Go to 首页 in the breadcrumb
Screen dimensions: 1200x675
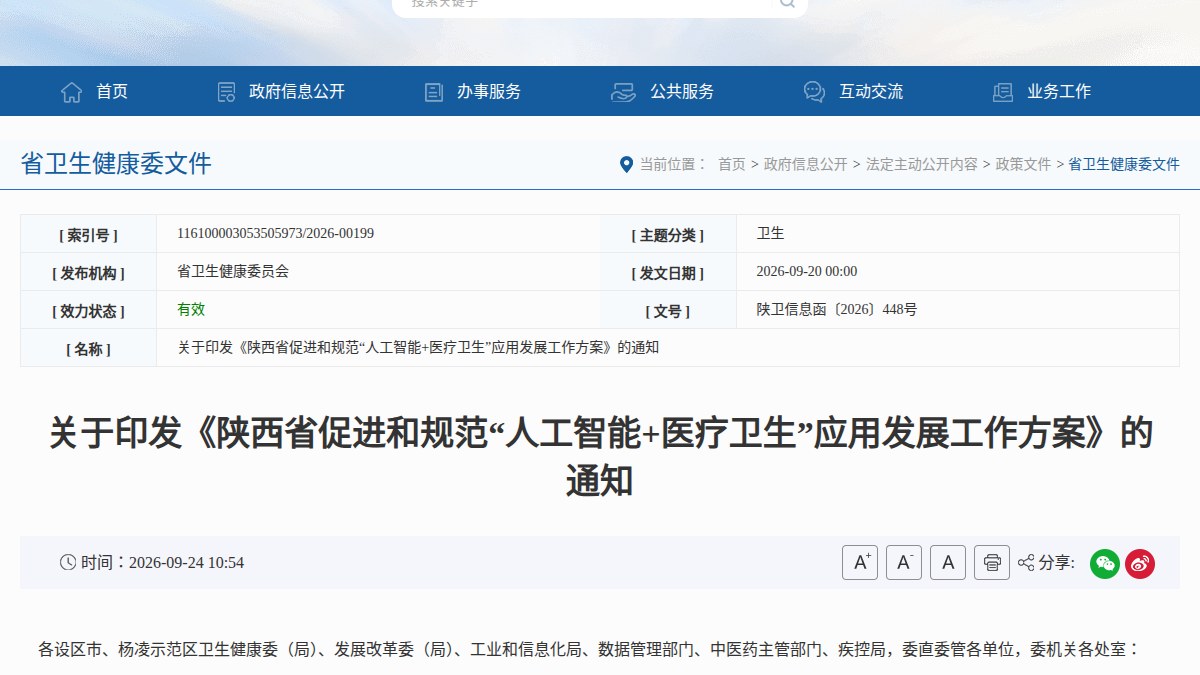732,164
